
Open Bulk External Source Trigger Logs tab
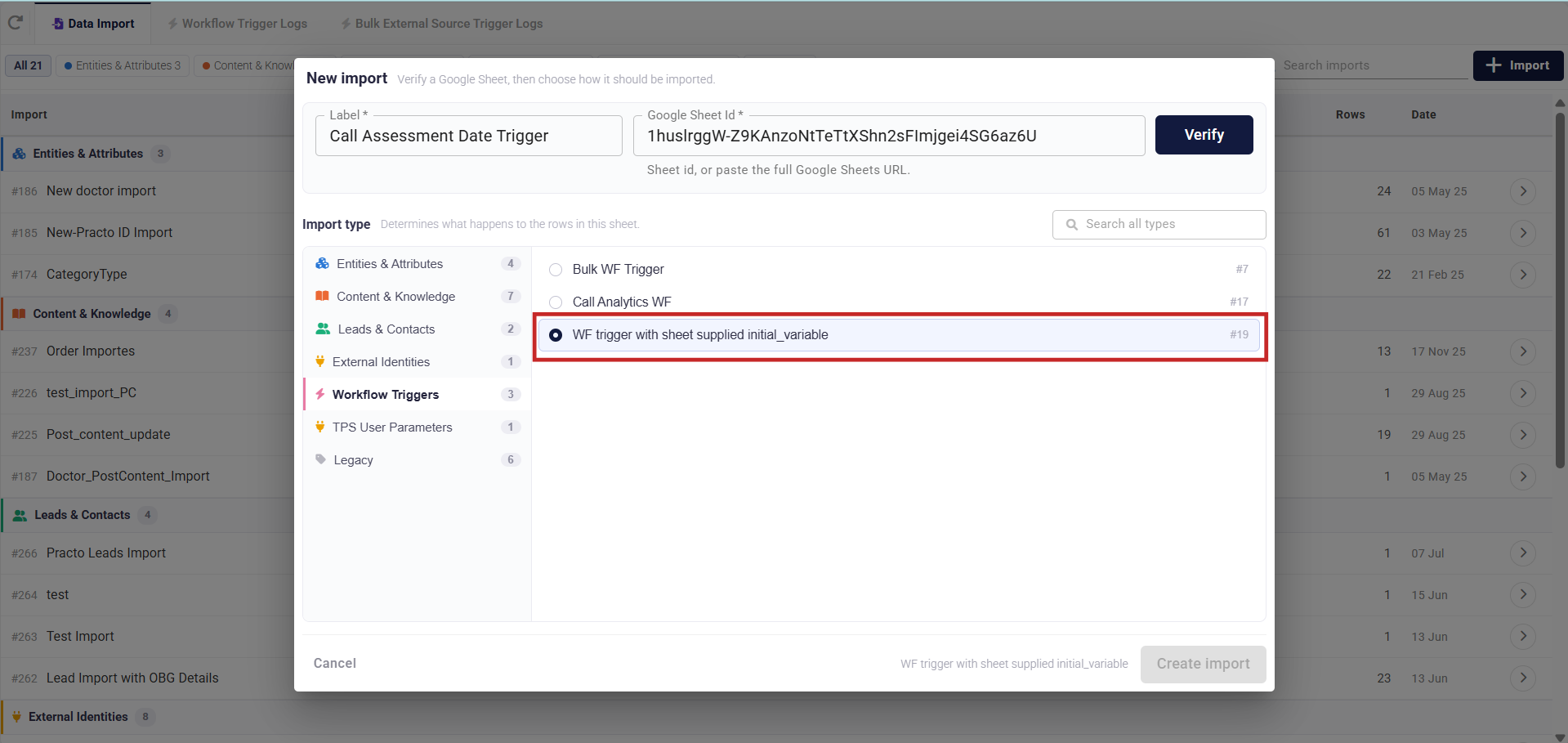[x=442, y=24]
